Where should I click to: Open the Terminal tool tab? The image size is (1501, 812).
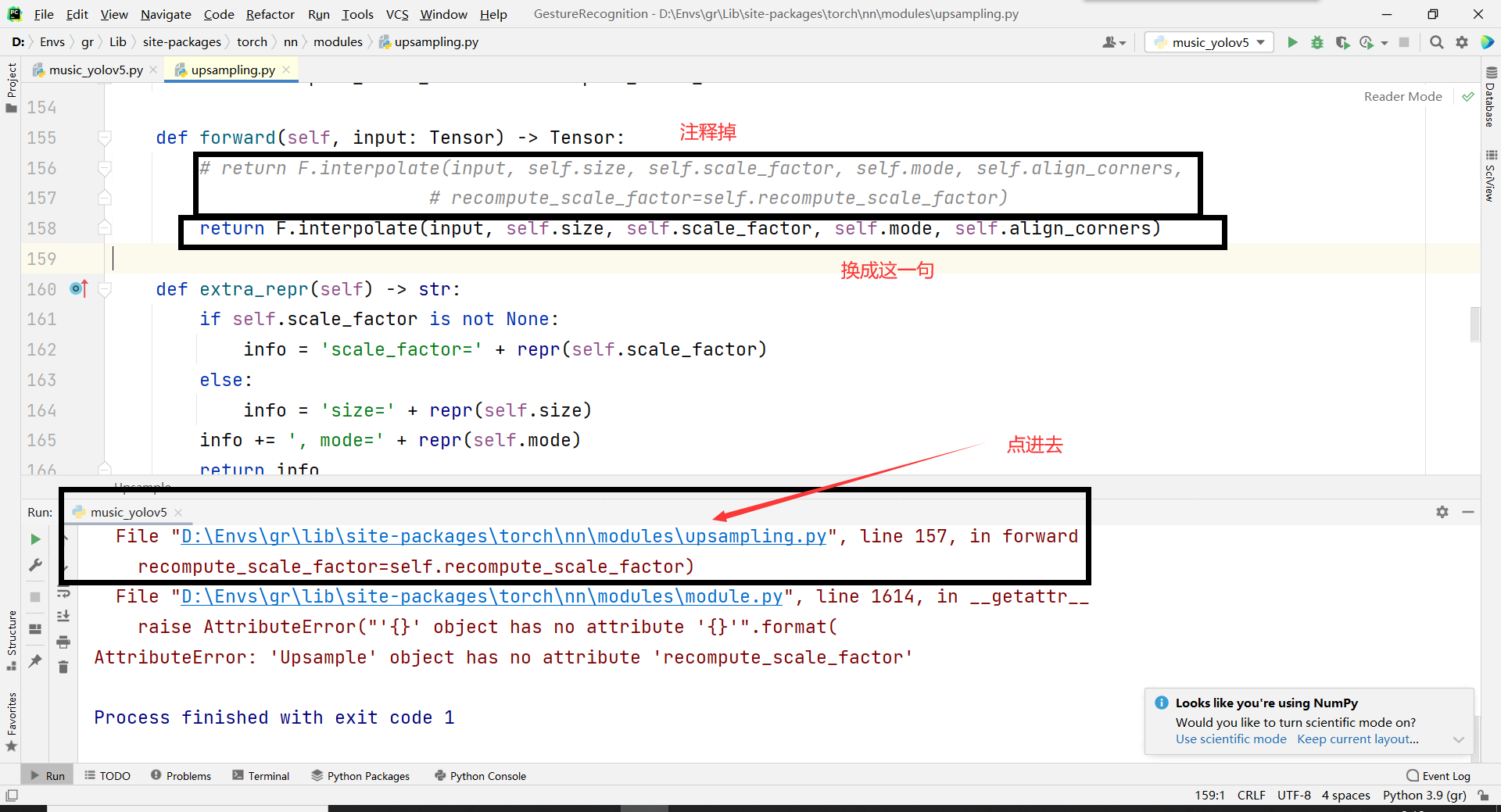coord(260,776)
